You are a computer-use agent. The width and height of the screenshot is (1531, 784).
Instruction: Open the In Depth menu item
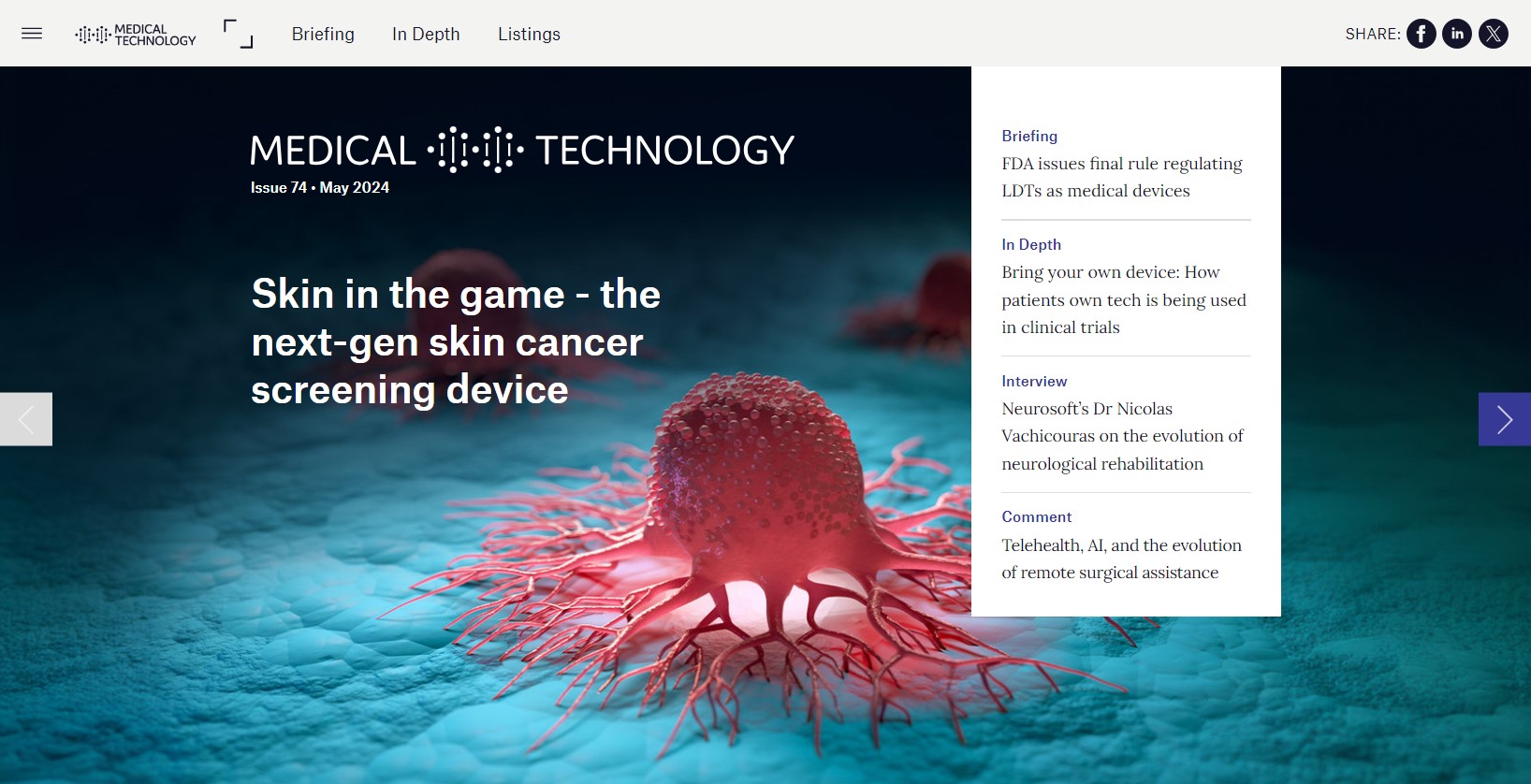click(x=426, y=34)
